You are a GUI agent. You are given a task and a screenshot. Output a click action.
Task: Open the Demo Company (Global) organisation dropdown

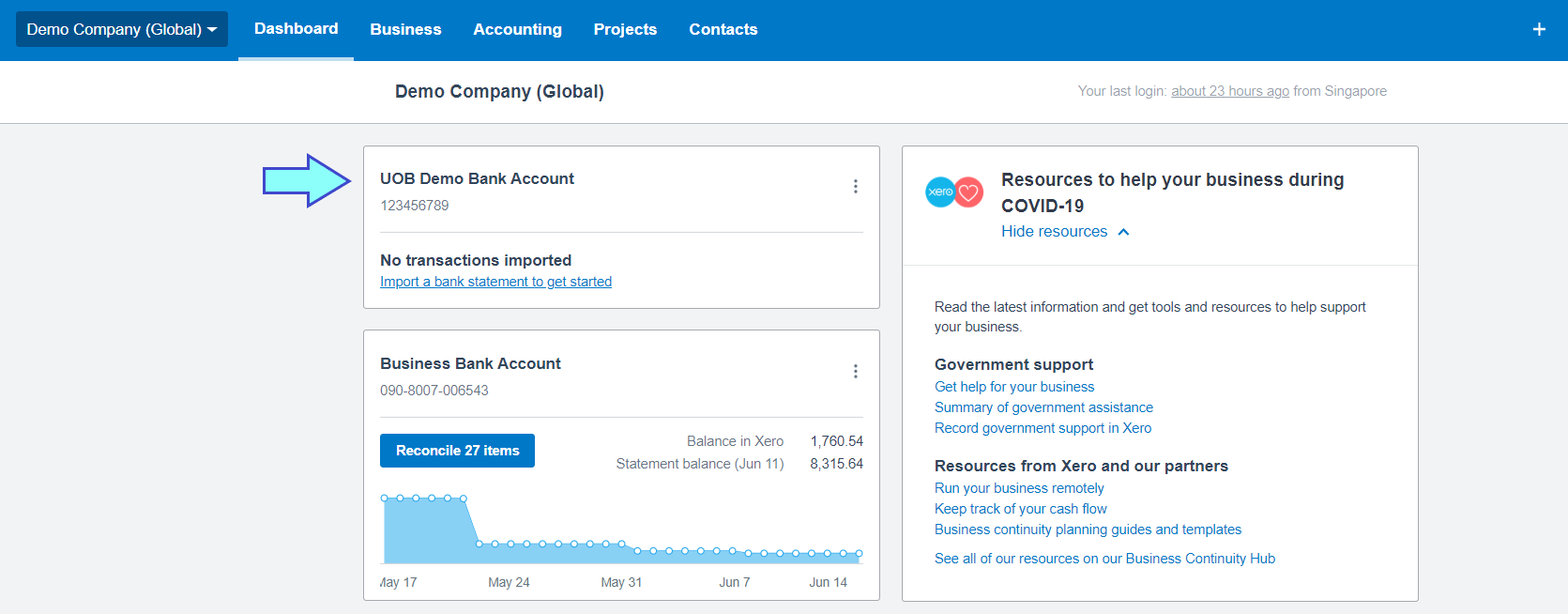click(122, 29)
